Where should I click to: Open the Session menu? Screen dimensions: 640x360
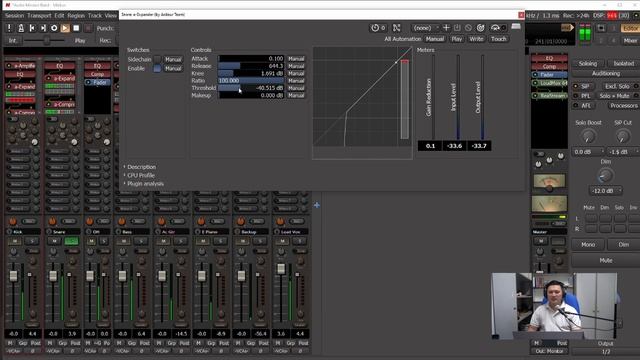pos(14,16)
